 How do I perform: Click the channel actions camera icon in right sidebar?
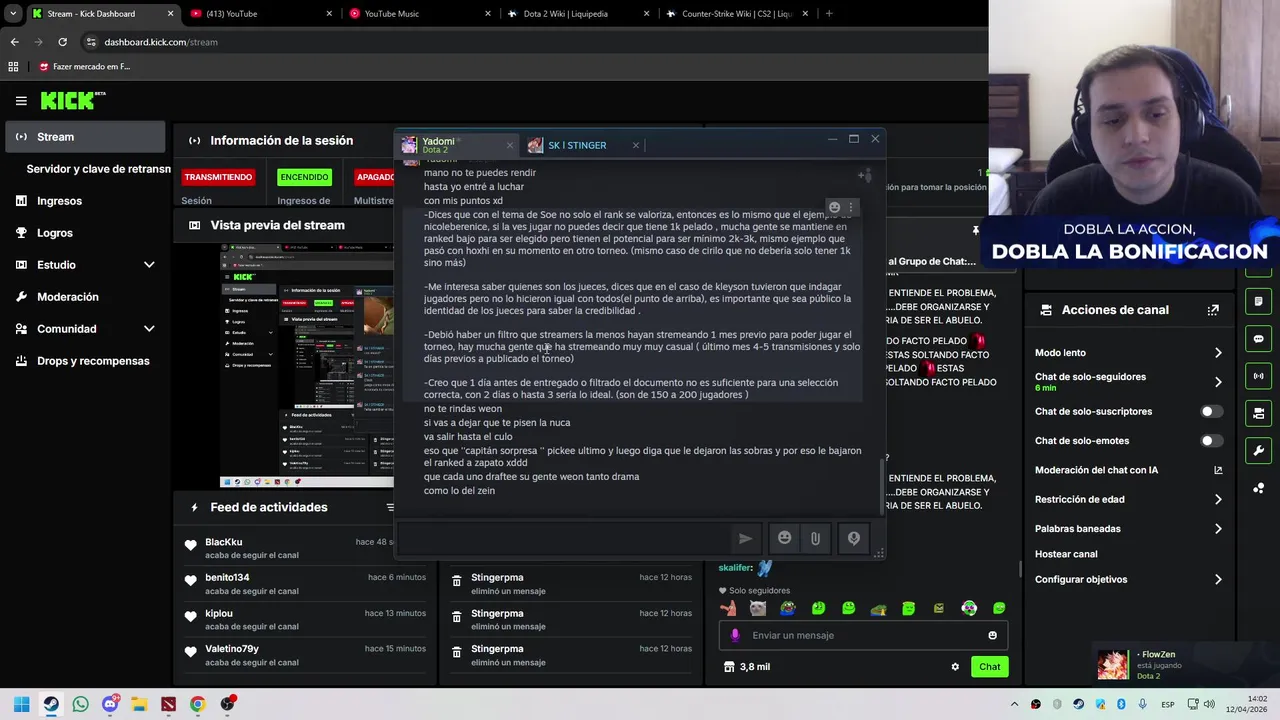(x=1258, y=413)
